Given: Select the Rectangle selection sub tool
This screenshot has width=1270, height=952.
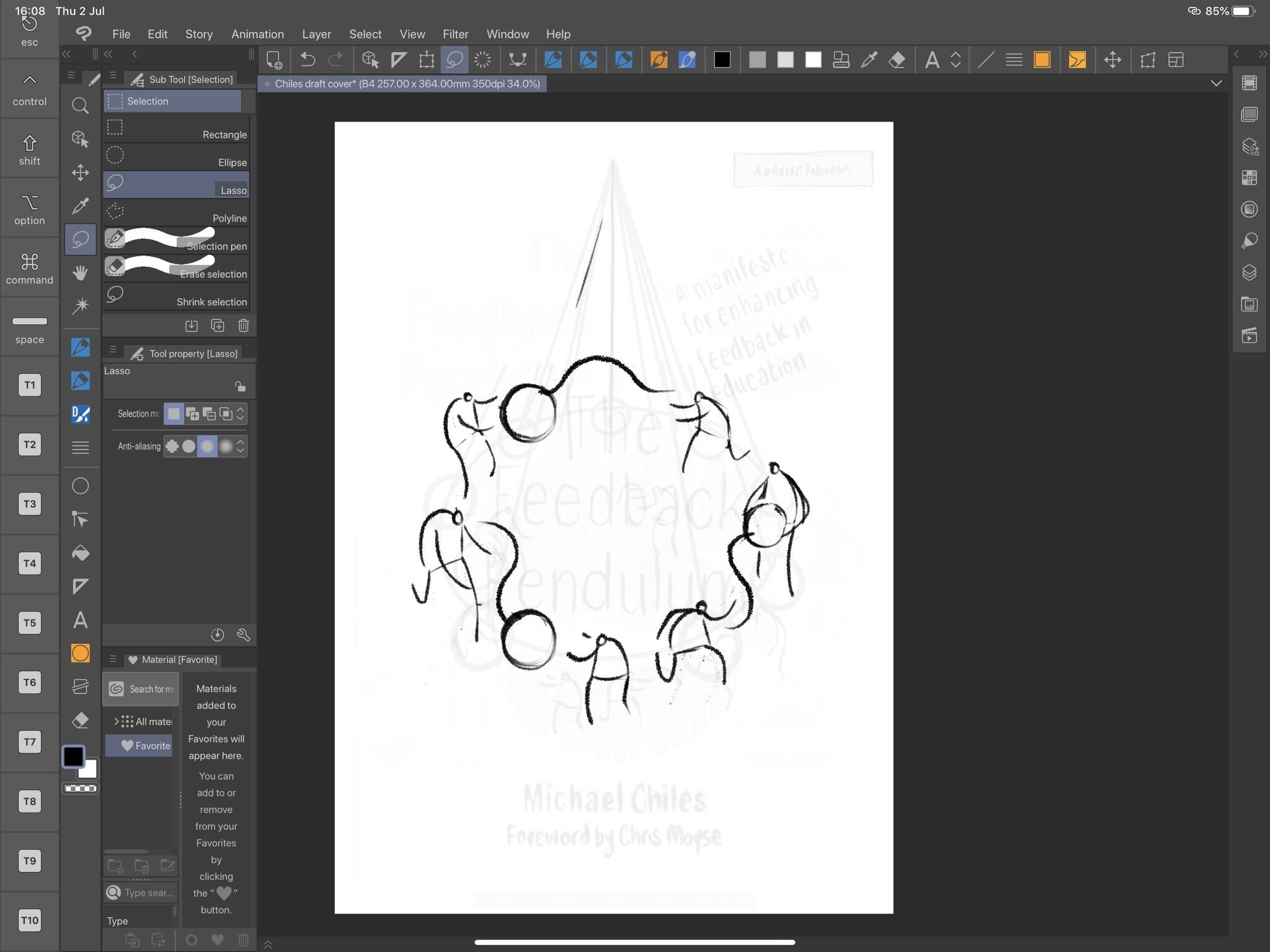Looking at the screenshot, I should point(176,129).
